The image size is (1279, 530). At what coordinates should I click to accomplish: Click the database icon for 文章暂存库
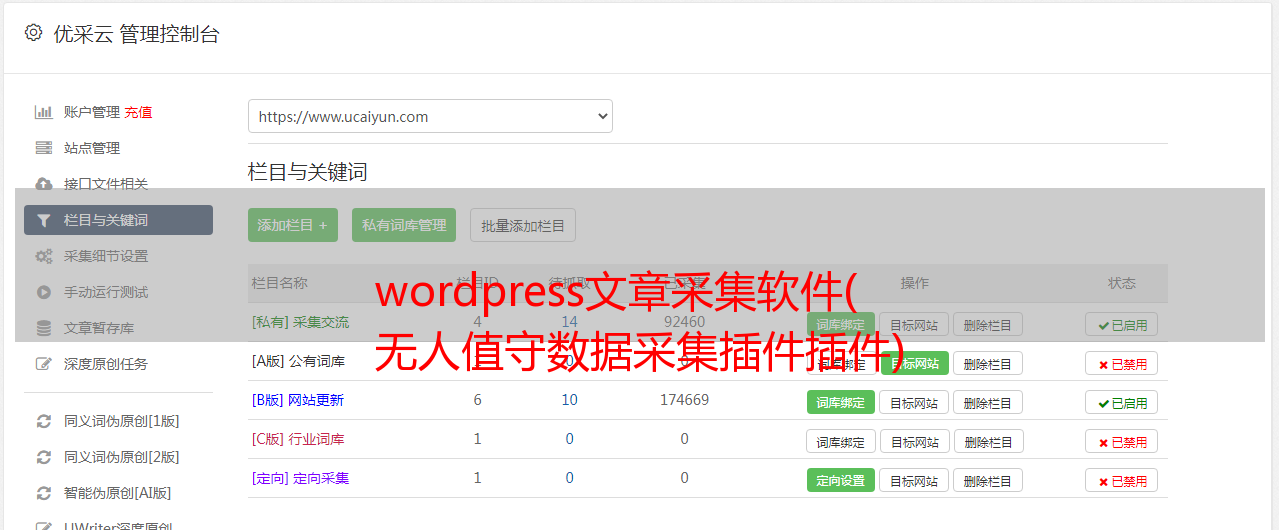43,328
